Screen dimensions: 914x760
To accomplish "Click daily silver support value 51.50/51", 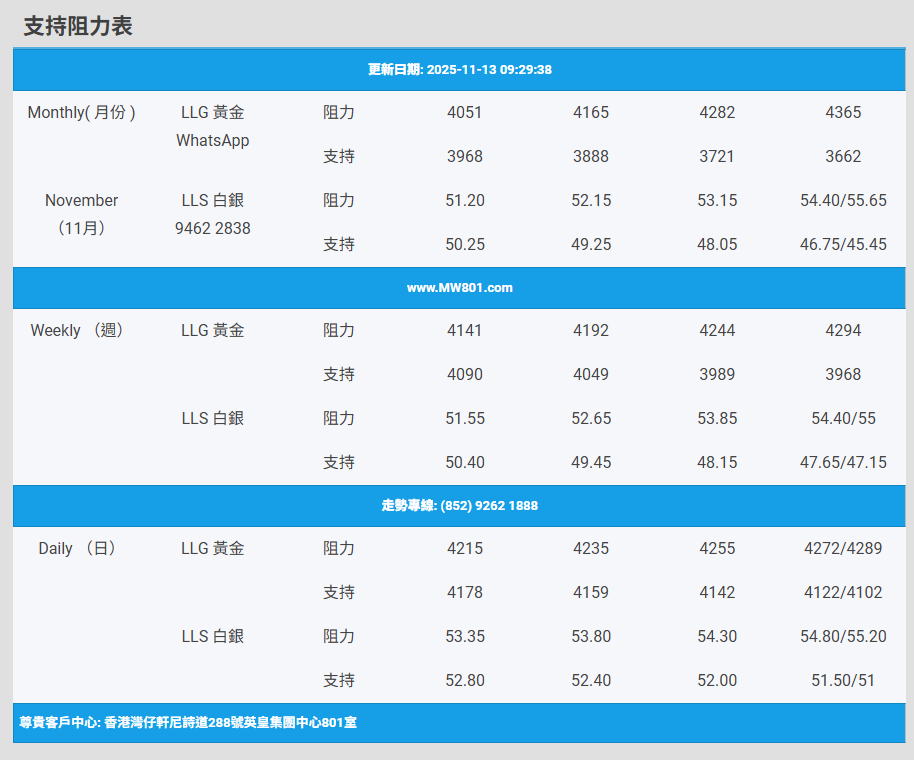I will [843, 681].
